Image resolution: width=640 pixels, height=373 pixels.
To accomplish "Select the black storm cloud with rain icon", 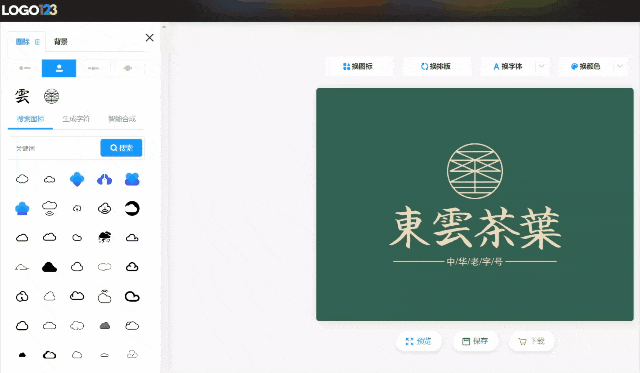I will (104, 237).
